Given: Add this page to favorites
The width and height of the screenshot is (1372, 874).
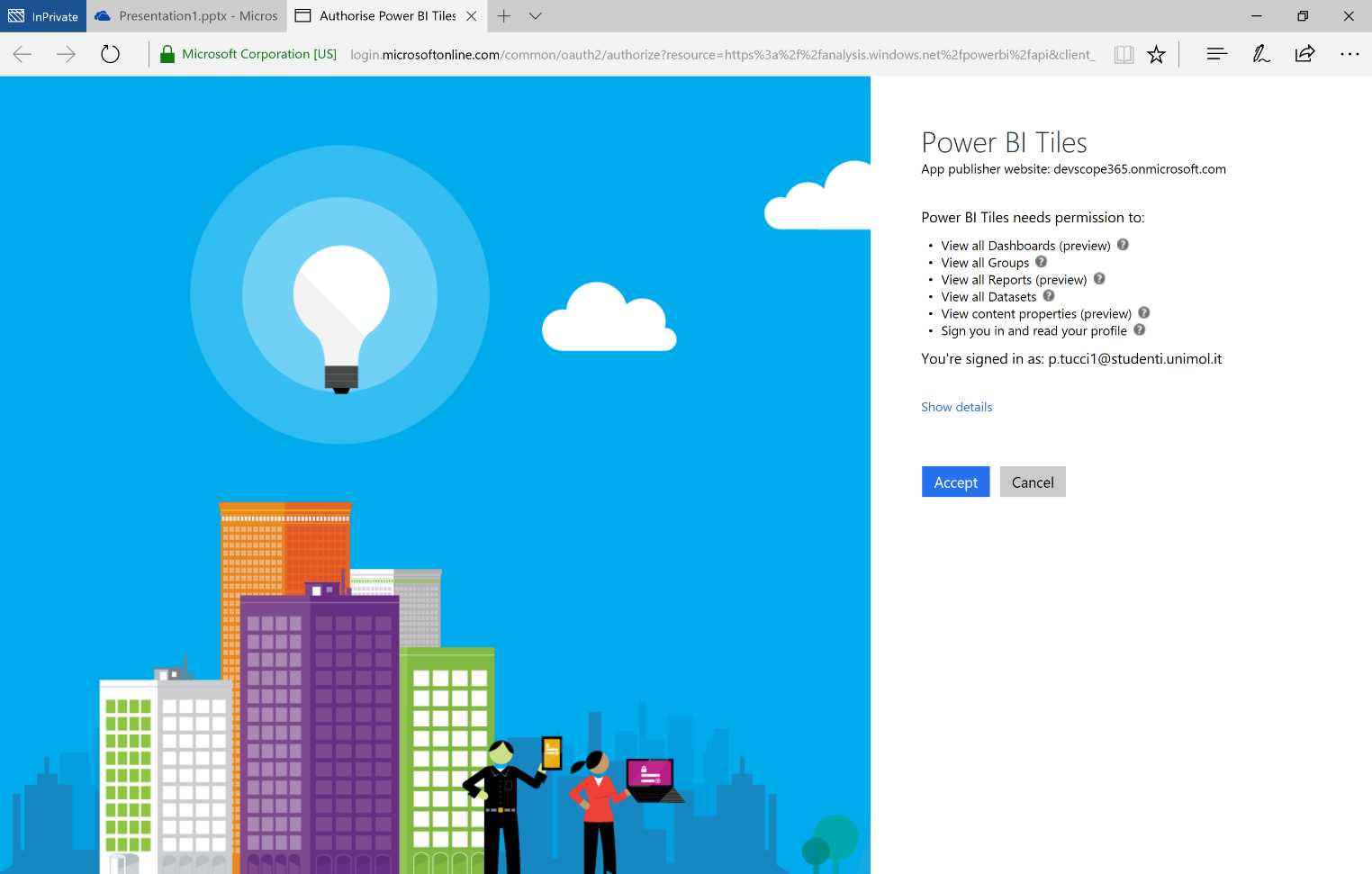Looking at the screenshot, I should point(1156,54).
